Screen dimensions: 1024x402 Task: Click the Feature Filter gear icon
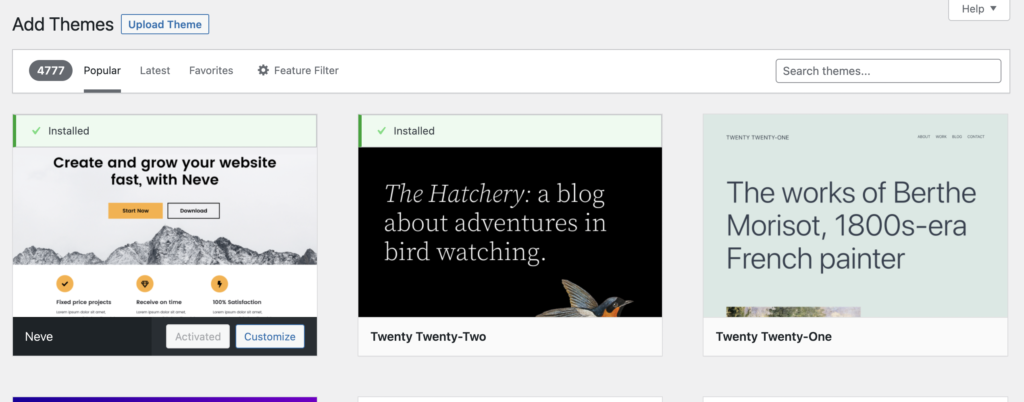tap(263, 70)
